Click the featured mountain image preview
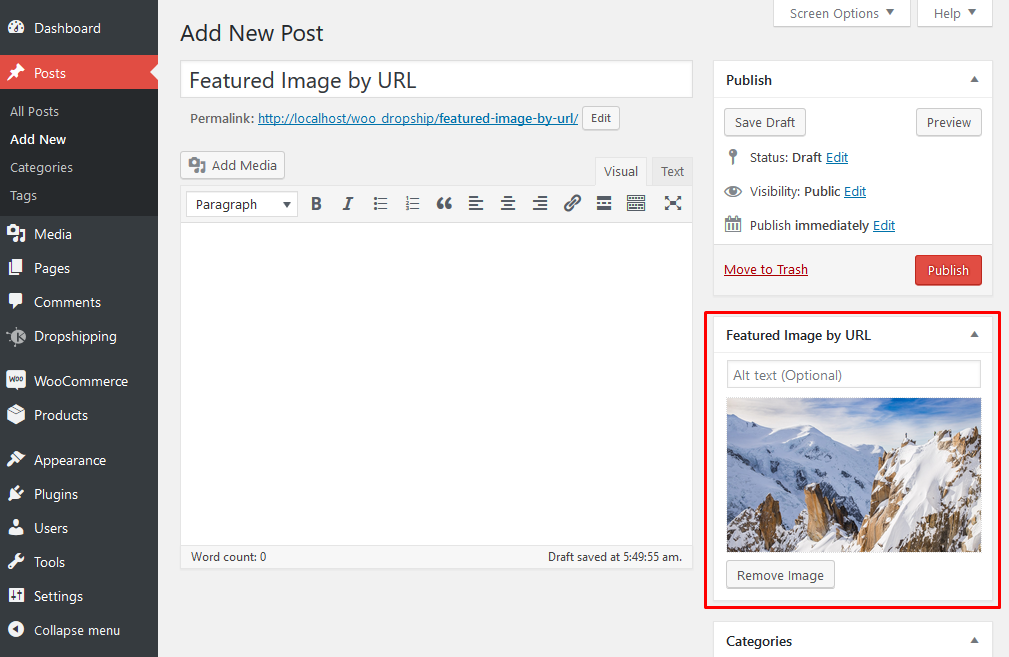Viewport: 1009px width, 657px height. click(x=853, y=475)
